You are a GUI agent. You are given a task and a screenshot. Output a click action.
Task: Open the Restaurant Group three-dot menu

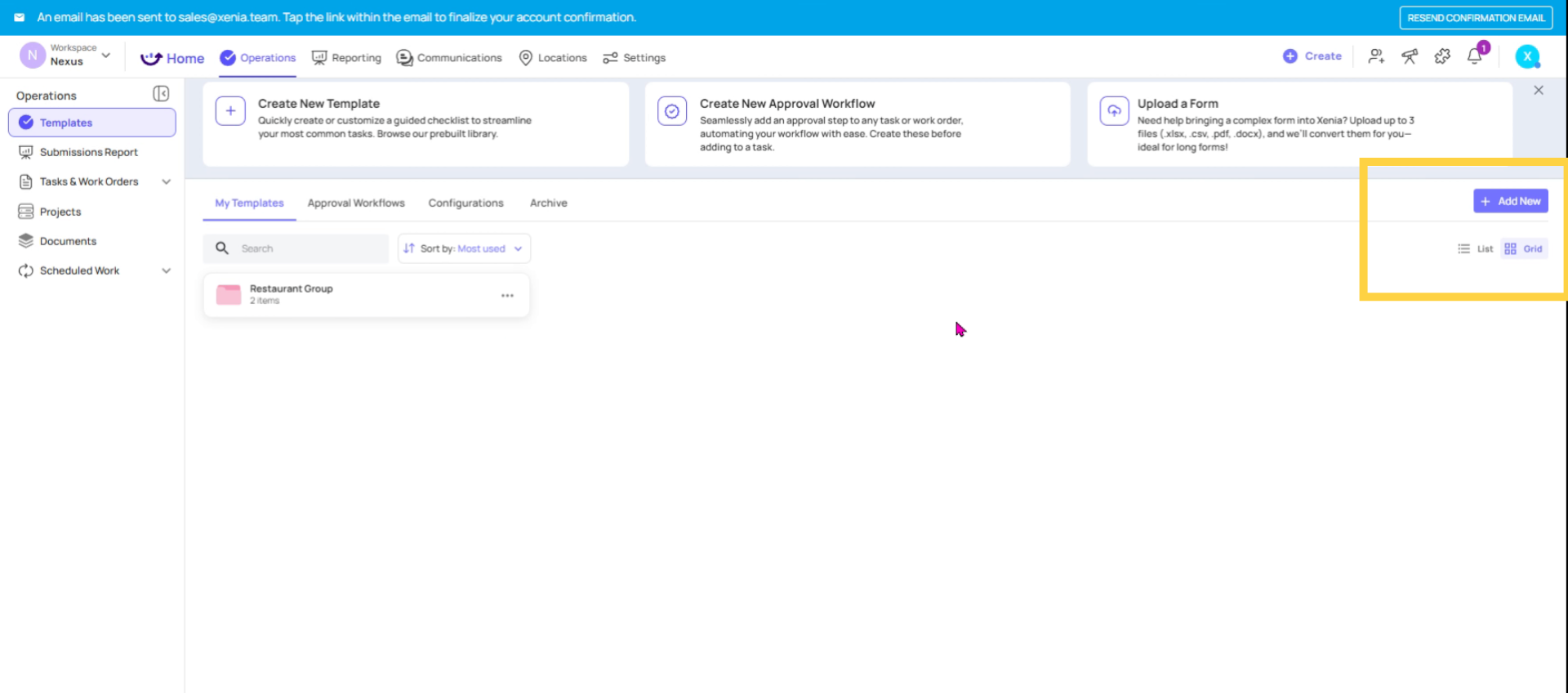(x=507, y=295)
